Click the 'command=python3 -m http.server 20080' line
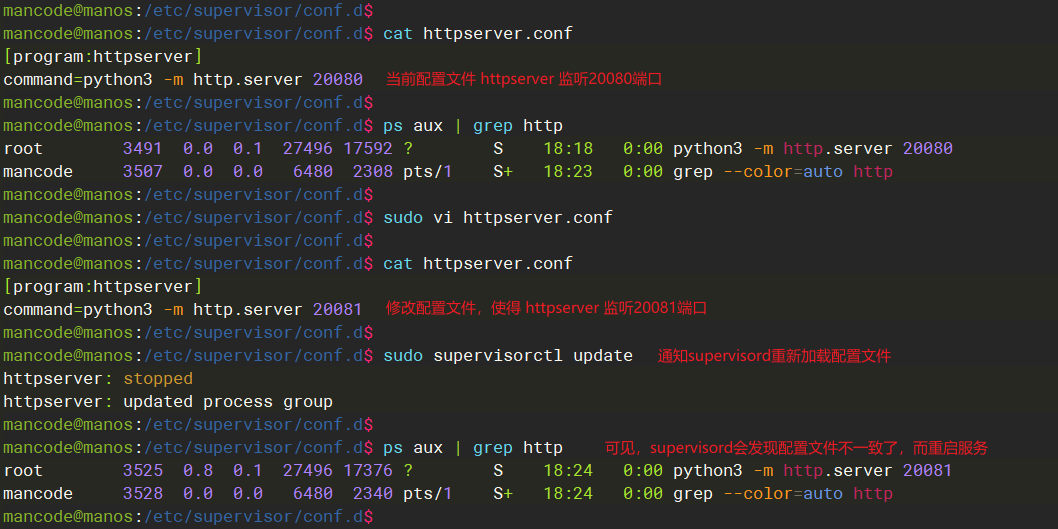 [183, 79]
